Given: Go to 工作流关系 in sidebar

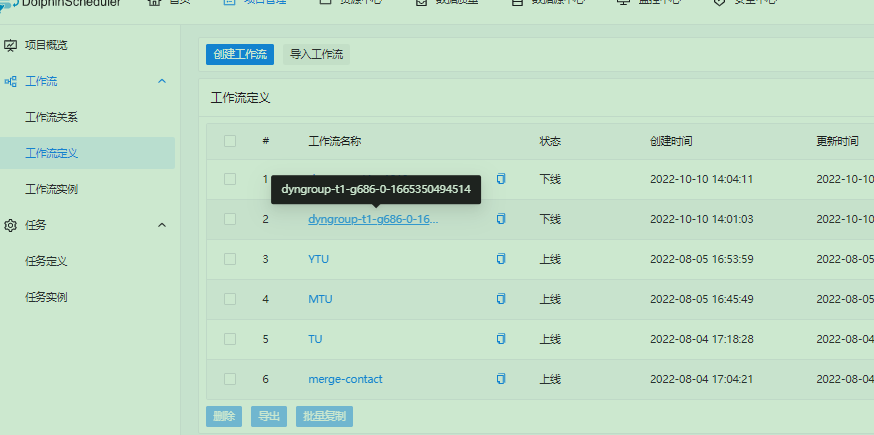Looking at the screenshot, I should [x=51, y=118].
